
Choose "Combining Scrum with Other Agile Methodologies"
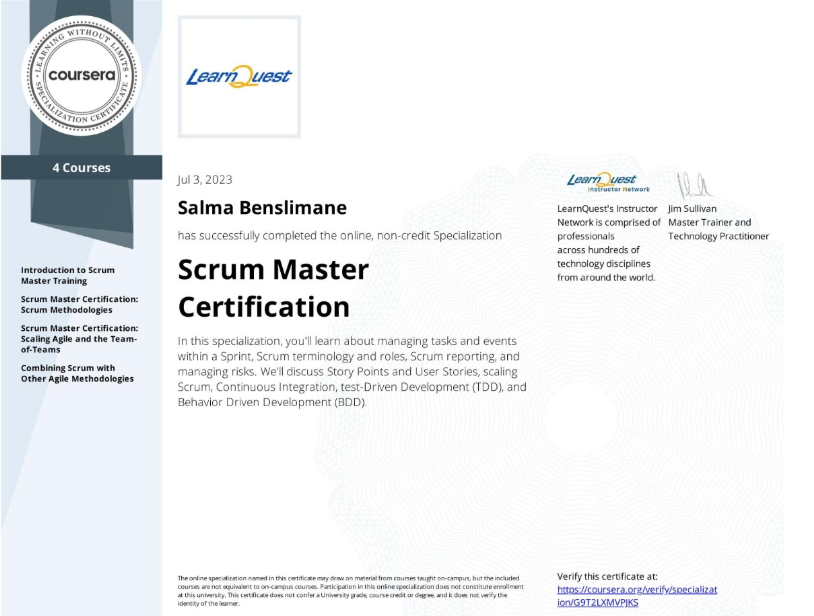(77, 373)
